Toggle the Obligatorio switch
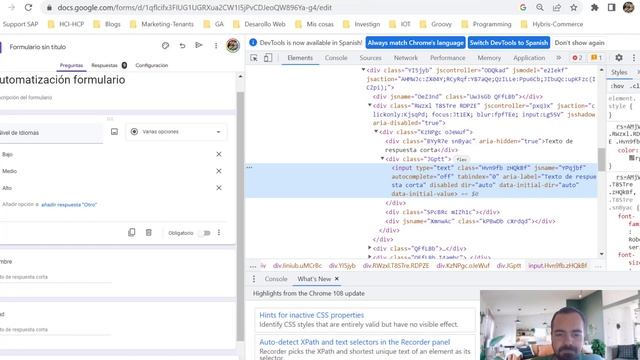 [205, 233]
